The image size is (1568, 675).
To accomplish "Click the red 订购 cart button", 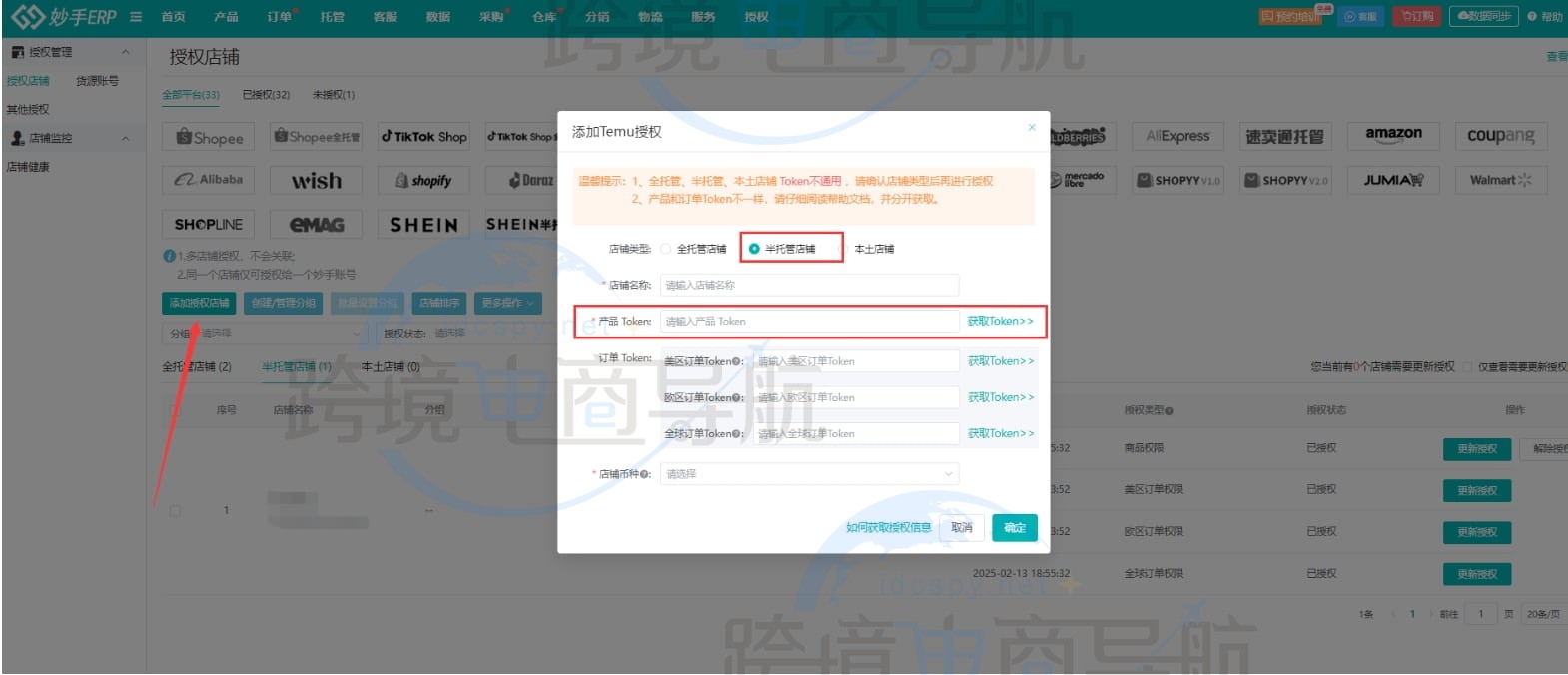I will (1418, 16).
